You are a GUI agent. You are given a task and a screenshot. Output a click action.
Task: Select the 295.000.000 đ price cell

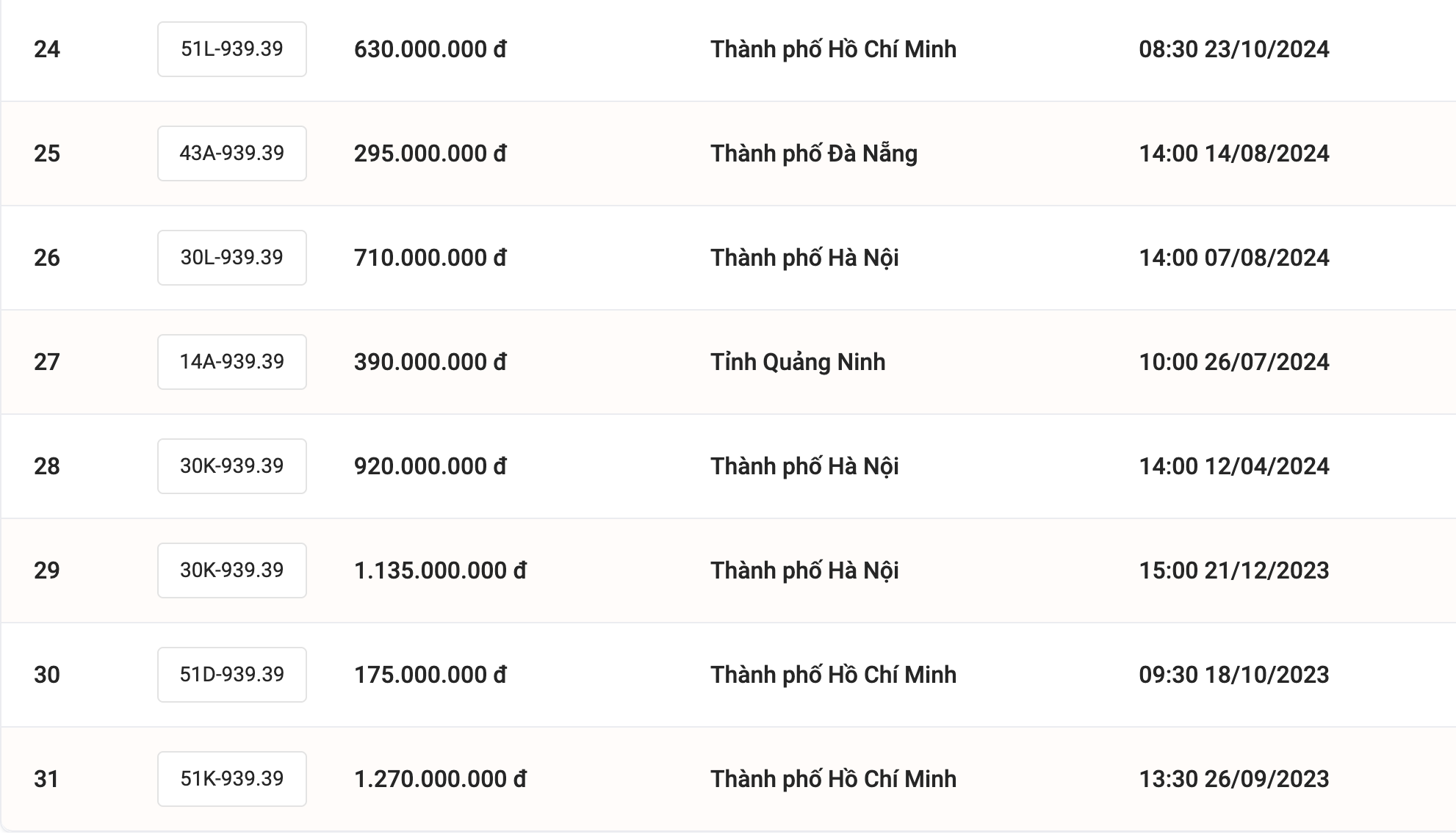[430, 153]
